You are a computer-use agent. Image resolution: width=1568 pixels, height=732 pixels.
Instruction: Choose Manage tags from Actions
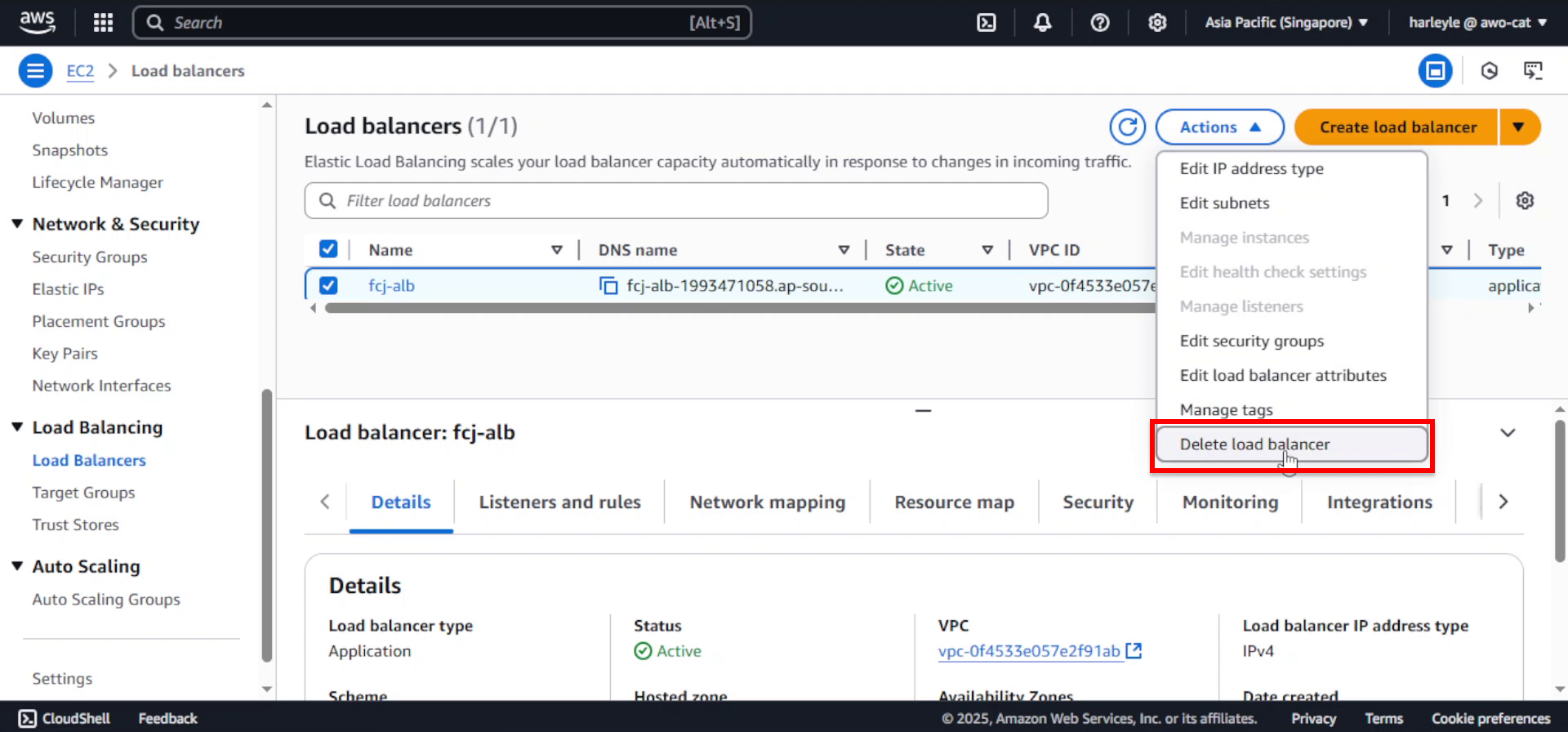pos(1292,409)
